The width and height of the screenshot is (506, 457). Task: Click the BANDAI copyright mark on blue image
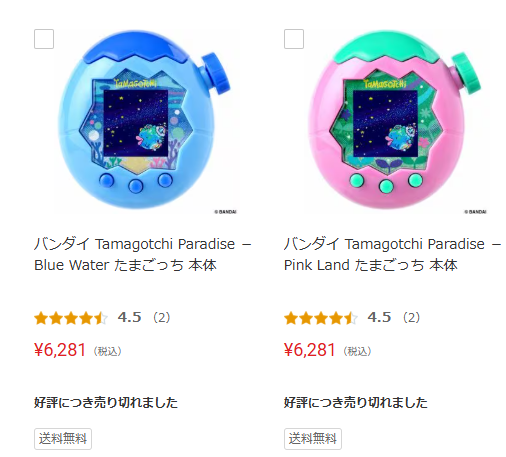pos(226,212)
